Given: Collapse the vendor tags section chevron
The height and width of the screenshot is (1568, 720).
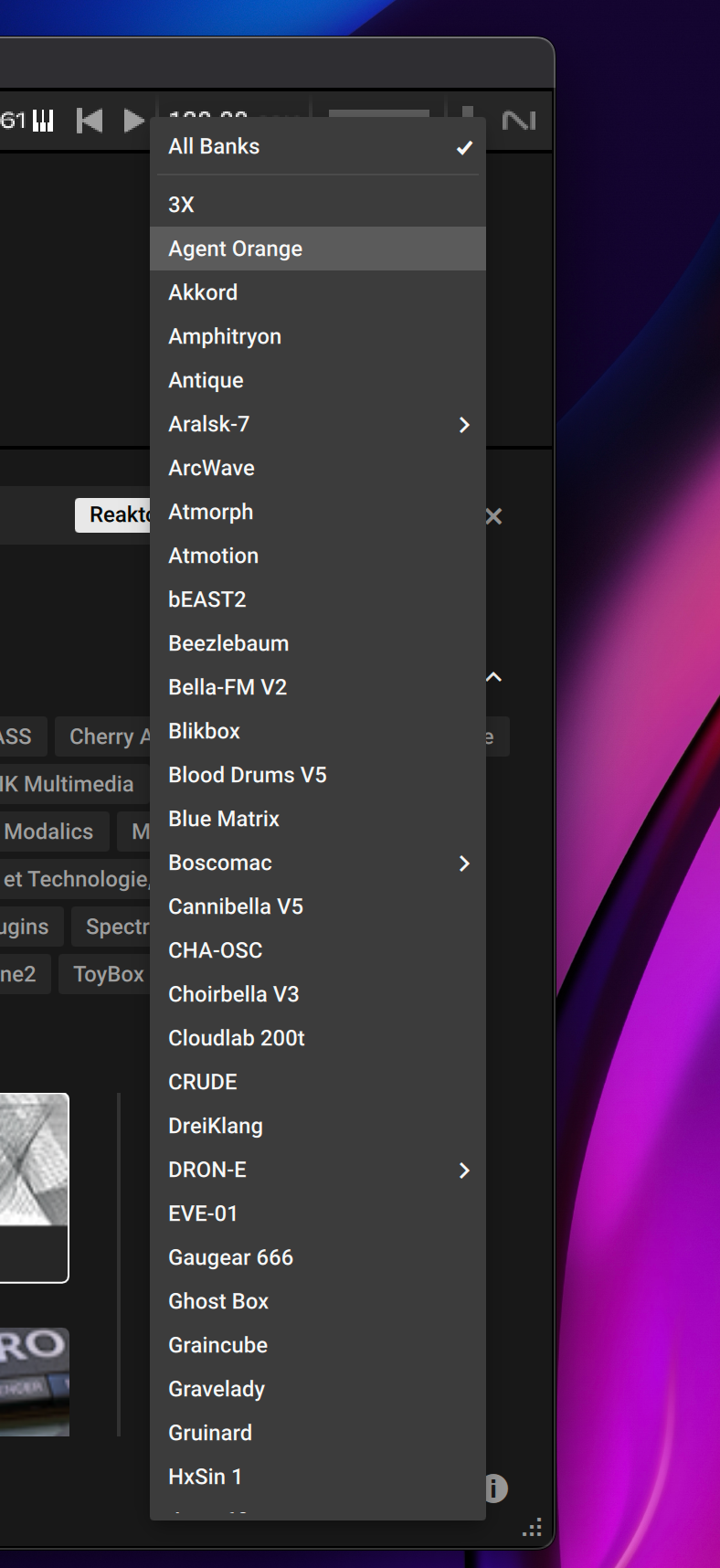Looking at the screenshot, I should 493,677.
